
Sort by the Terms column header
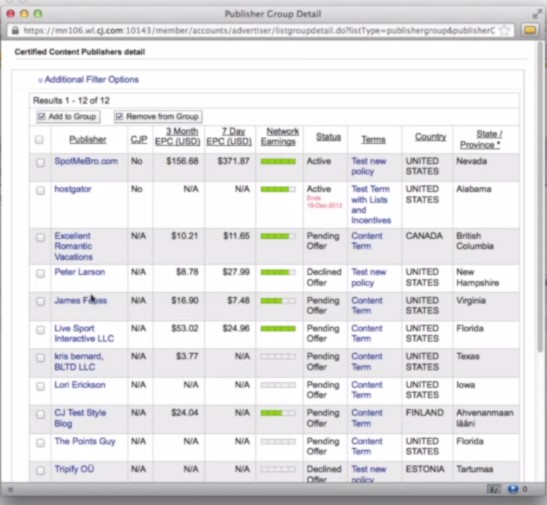[373, 140]
